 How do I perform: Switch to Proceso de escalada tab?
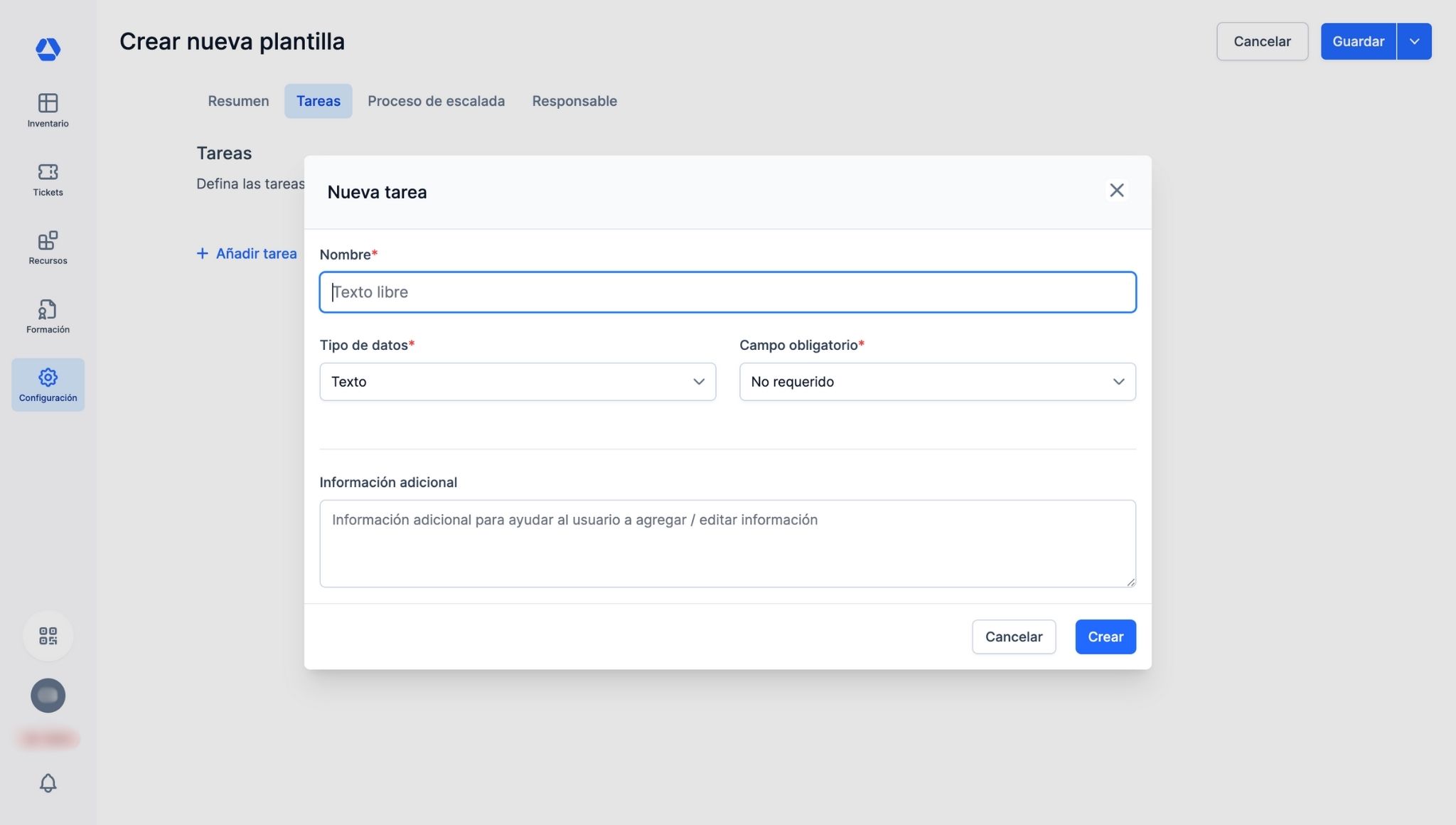[x=436, y=101]
